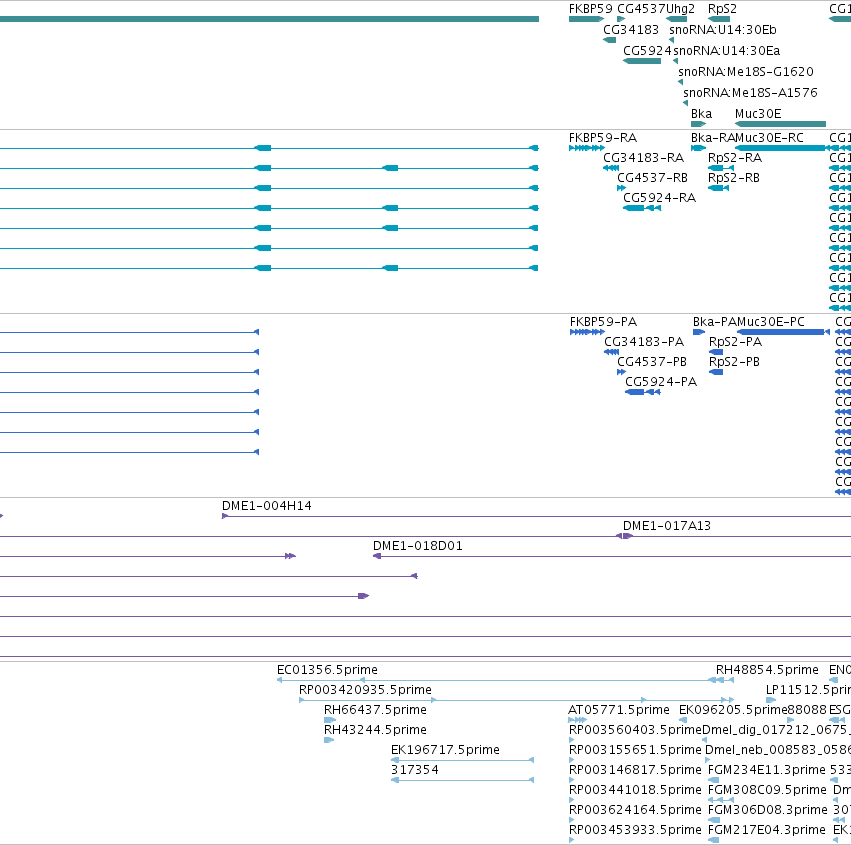The width and height of the screenshot is (851, 845).
Task: Click the CG5924 gene label
Action: [647, 50]
